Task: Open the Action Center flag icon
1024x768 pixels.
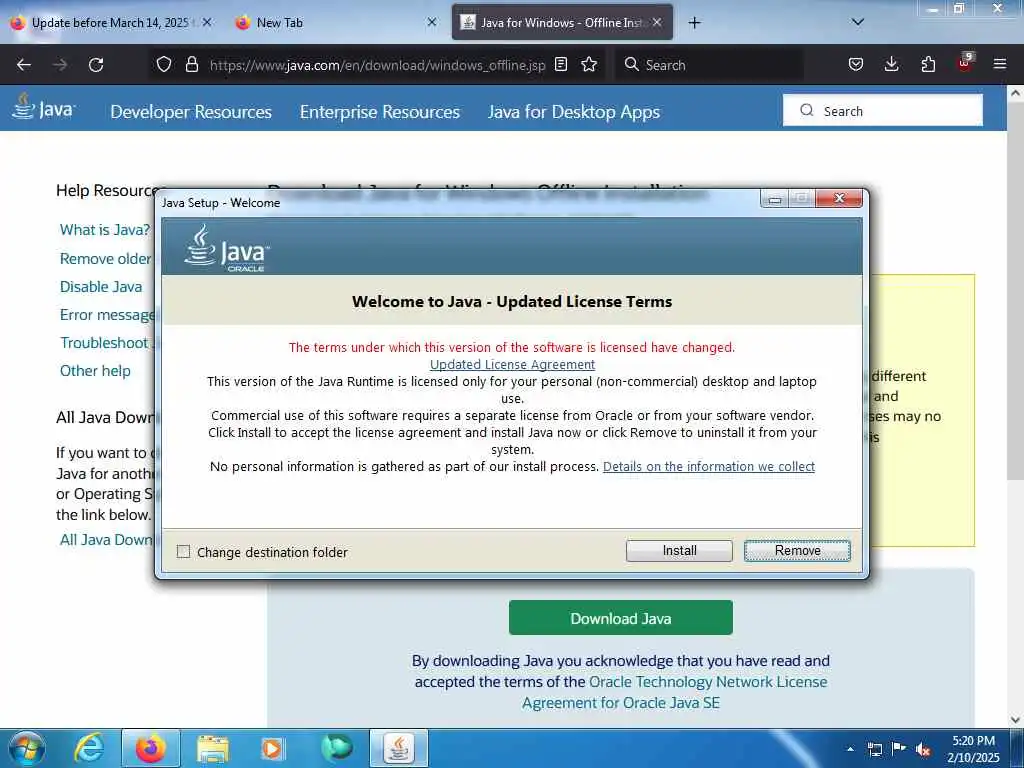Action: point(899,748)
